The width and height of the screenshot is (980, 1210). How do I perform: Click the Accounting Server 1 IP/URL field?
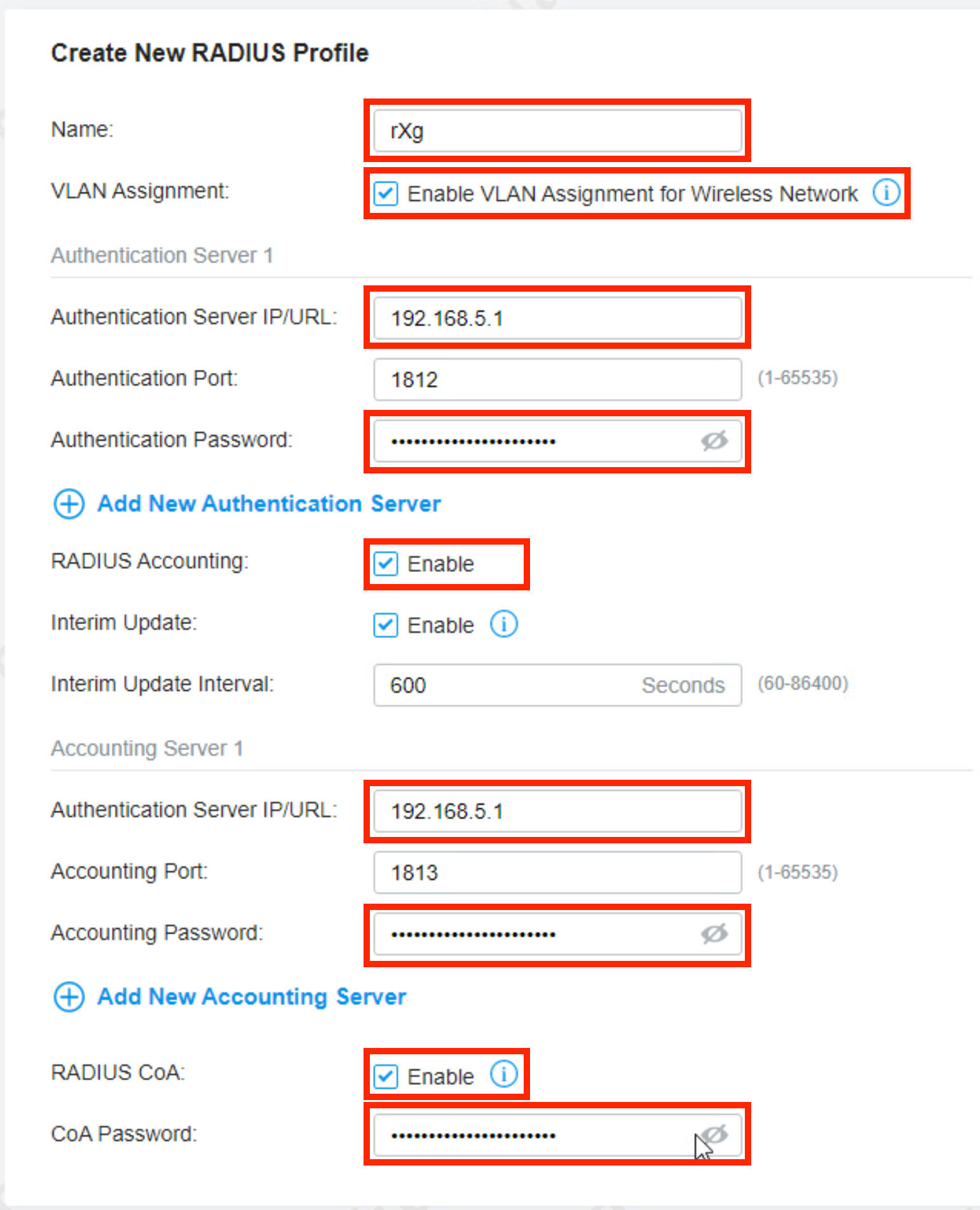(557, 811)
